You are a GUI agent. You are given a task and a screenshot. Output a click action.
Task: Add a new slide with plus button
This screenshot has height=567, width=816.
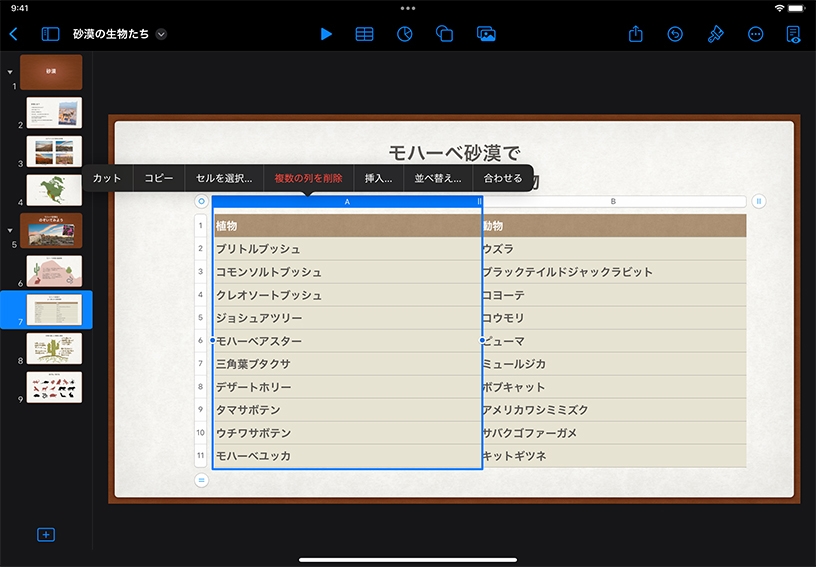pos(46,535)
